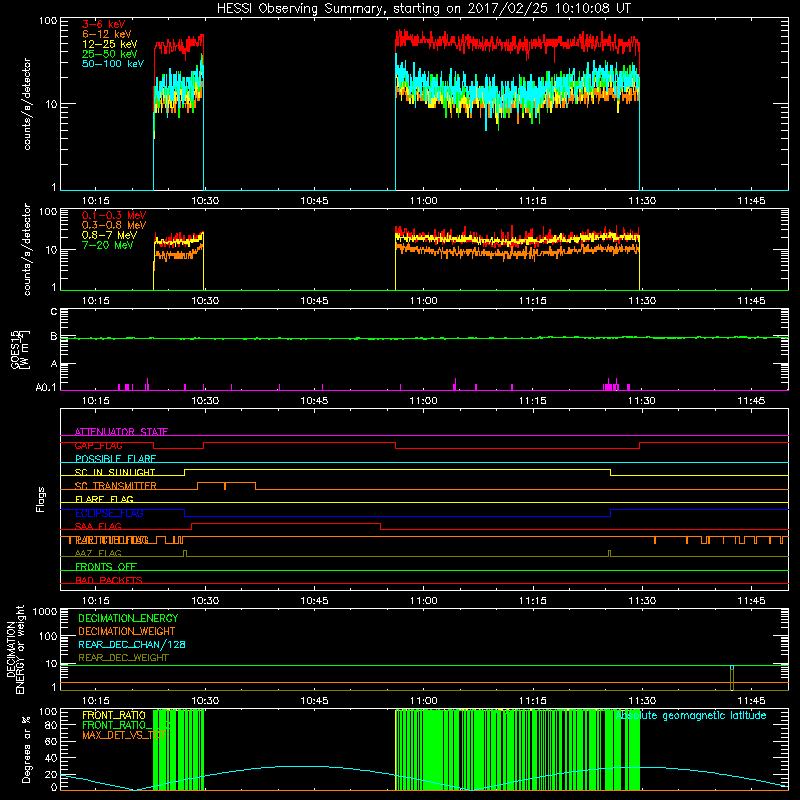Select the REAR_DEC_WEIGHT legend label
This screenshot has width=800, height=800.
[123, 658]
